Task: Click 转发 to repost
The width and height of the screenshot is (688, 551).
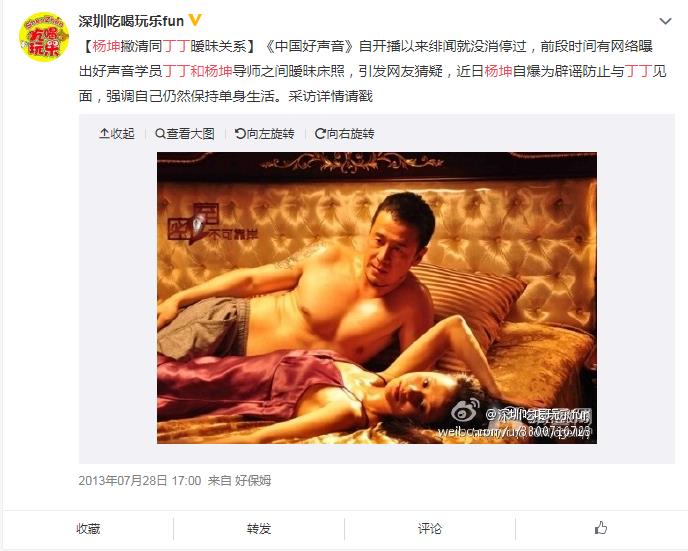Action: click(259, 528)
